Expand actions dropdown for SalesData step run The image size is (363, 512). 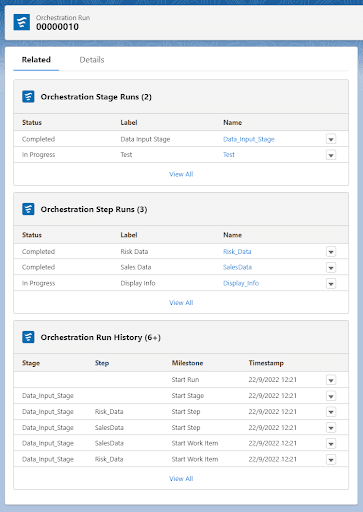pyautogui.click(x=331, y=267)
